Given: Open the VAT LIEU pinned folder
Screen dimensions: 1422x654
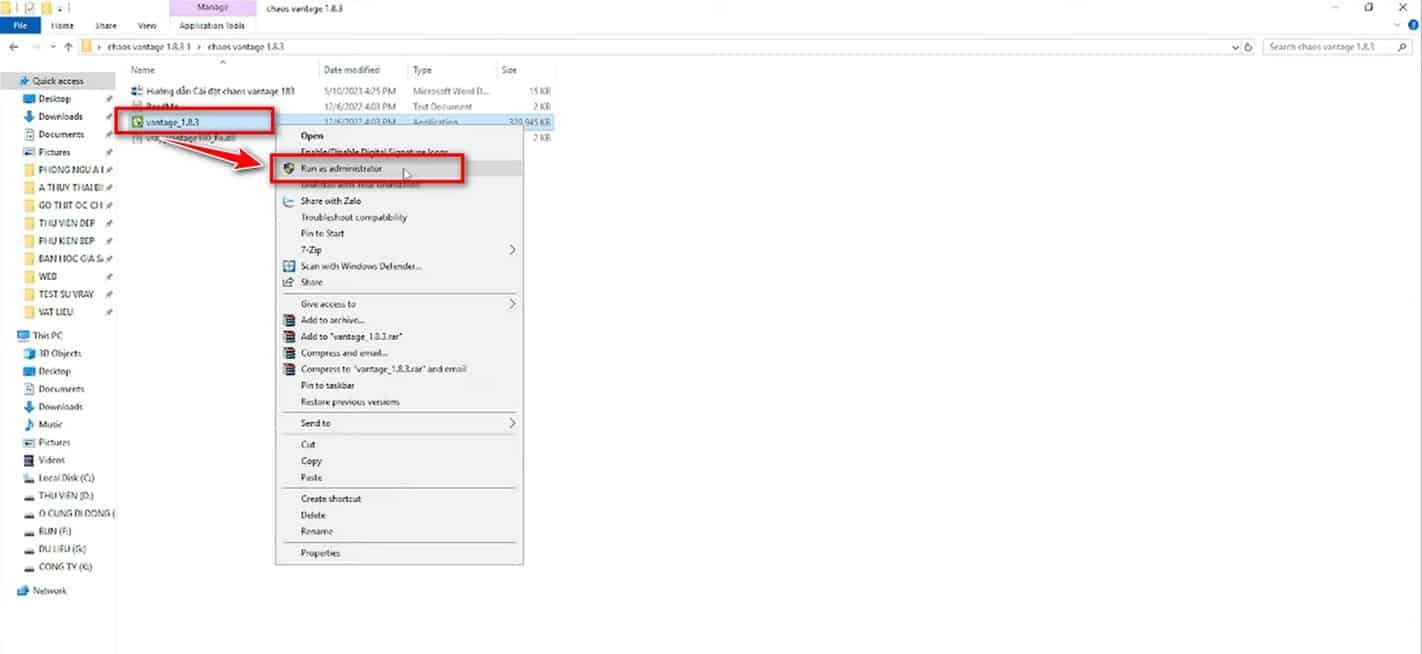Looking at the screenshot, I should 58,312.
